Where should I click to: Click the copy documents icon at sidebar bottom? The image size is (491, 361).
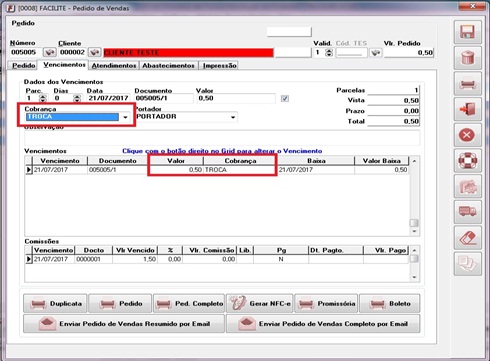pyautogui.click(x=467, y=263)
